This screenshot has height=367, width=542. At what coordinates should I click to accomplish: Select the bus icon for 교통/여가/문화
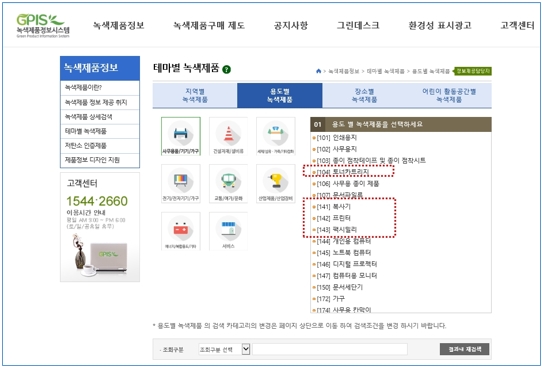pyautogui.click(x=228, y=184)
